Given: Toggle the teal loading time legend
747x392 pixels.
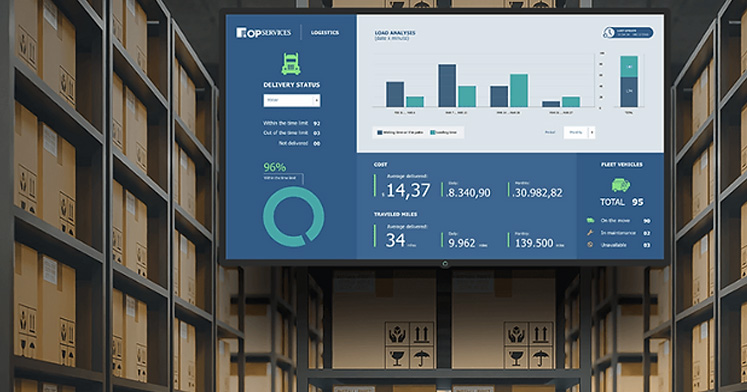Looking at the screenshot, I should [444, 132].
